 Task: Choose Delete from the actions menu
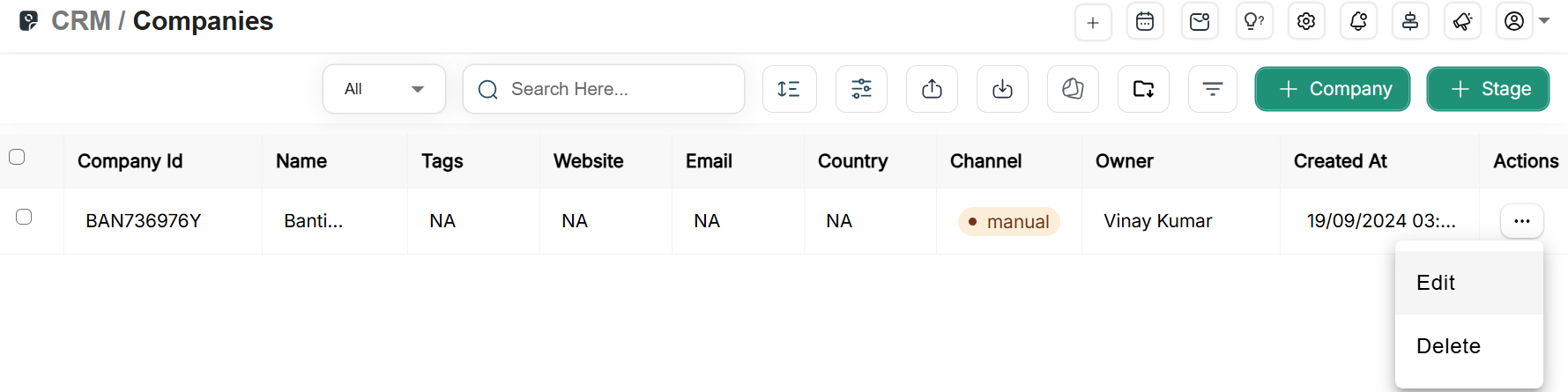tap(1448, 346)
